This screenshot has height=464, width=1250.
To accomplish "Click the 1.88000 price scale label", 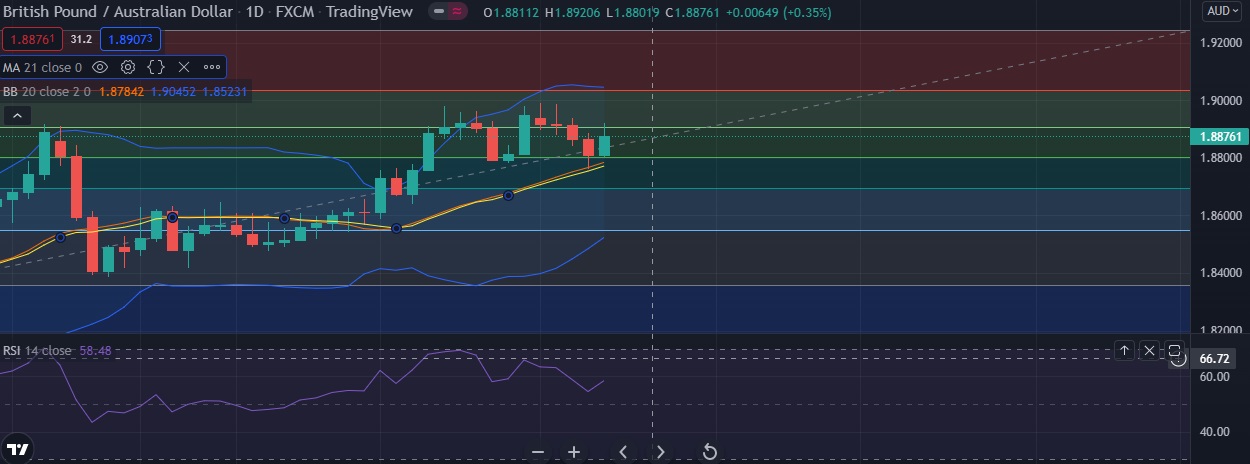I will [x=1220, y=158].
